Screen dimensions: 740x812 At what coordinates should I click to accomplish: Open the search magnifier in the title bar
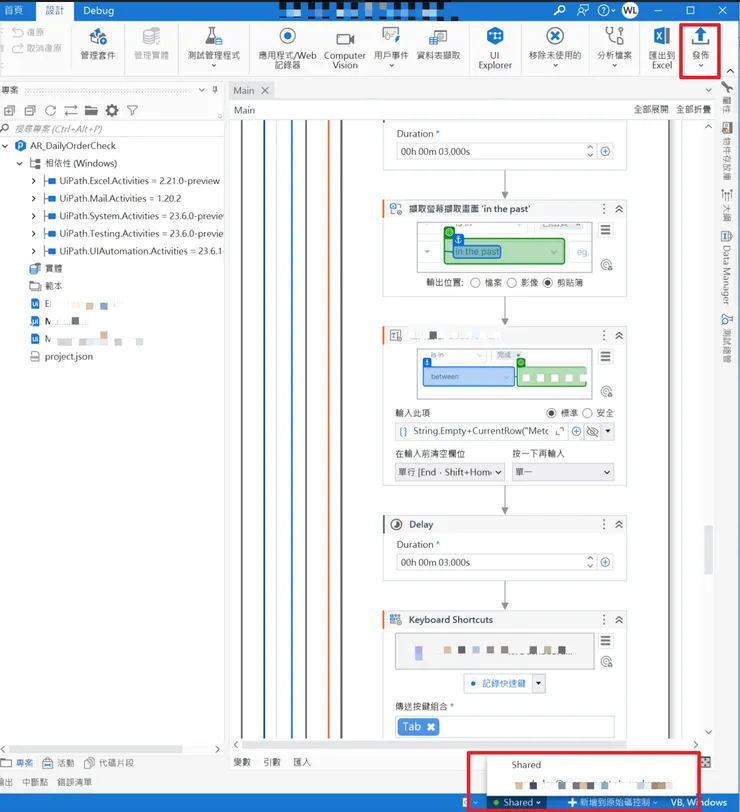point(559,10)
